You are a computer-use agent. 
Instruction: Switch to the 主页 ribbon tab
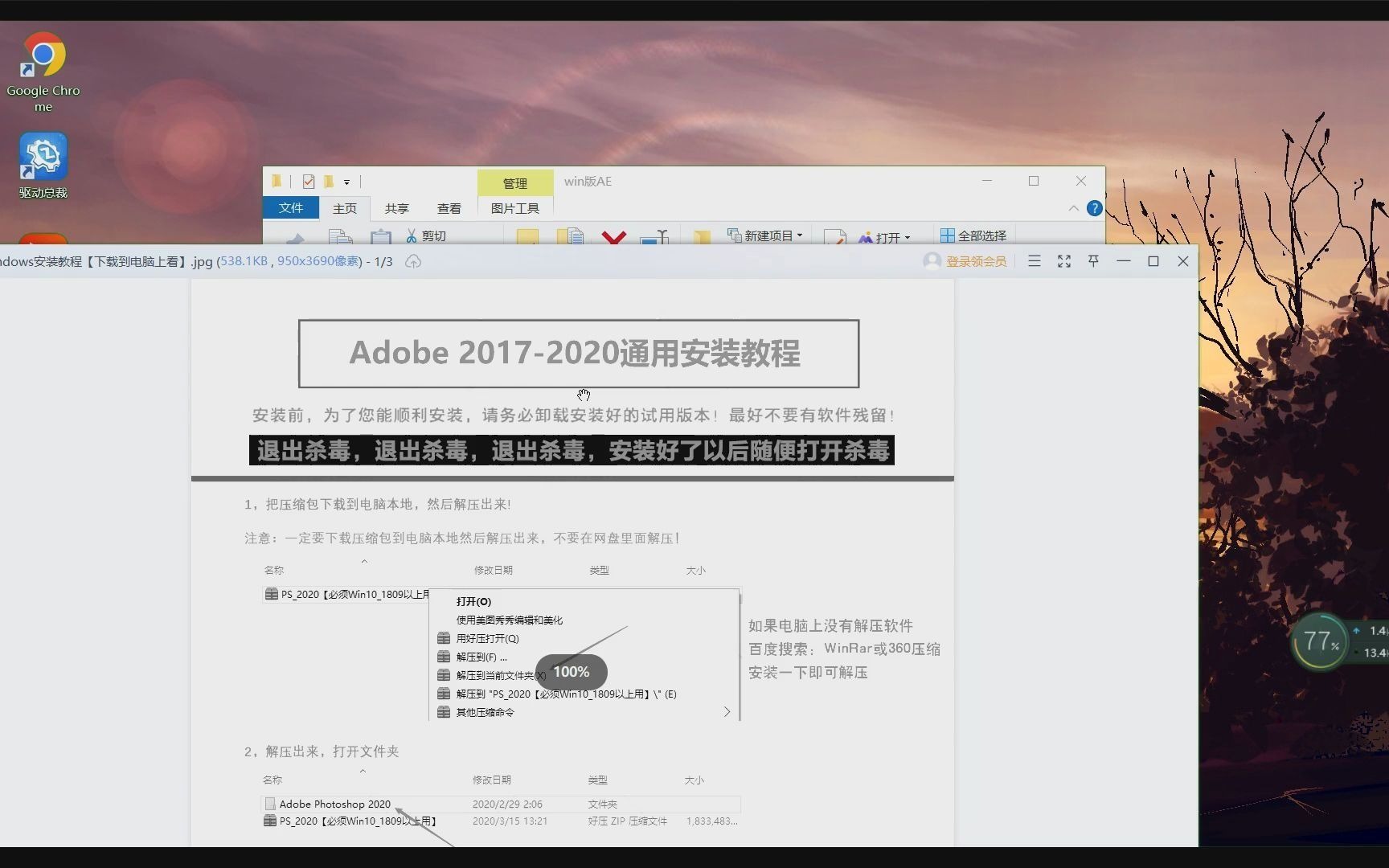(345, 208)
